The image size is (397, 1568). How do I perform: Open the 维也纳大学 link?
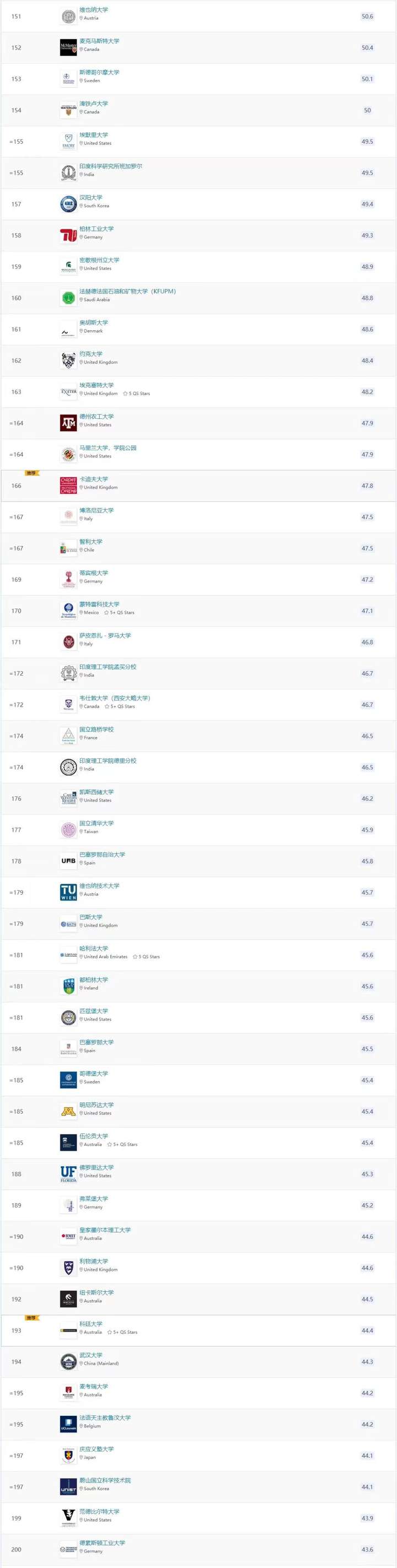(94, 10)
